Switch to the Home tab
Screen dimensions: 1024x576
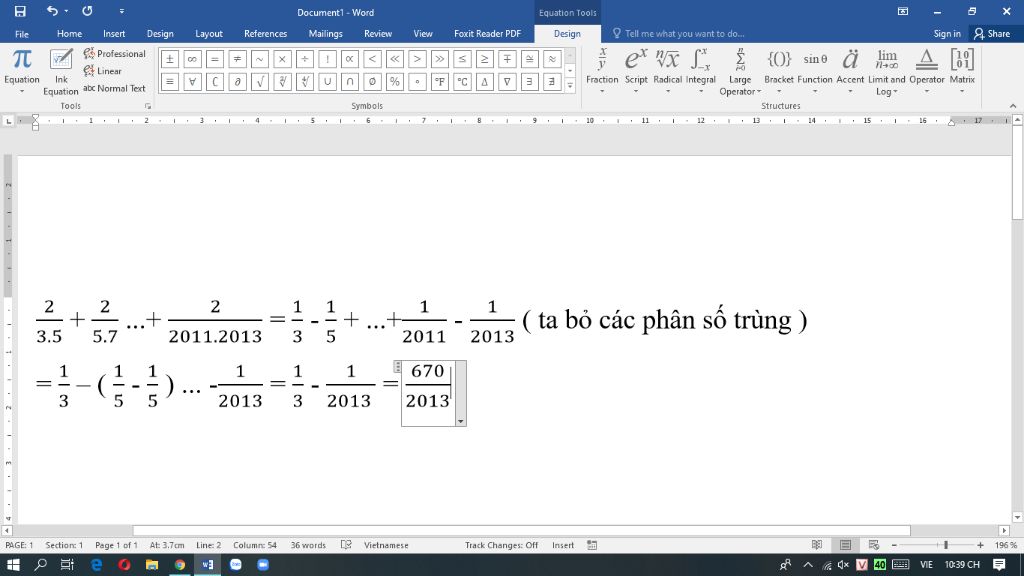tap(69, 34)
